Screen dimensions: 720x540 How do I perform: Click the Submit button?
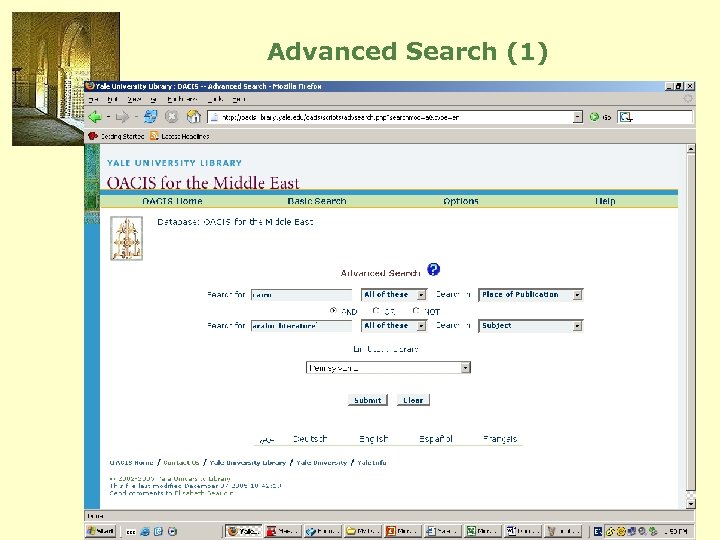[x=367, y=400]
